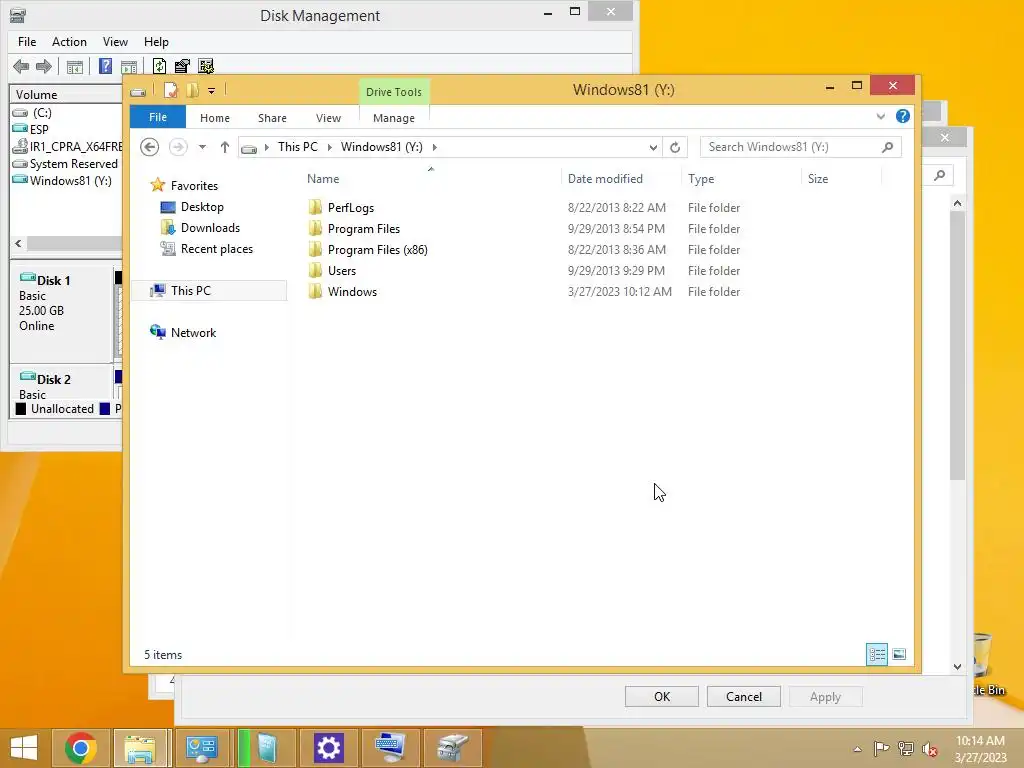This screenshot has width=1024, height=768.
Task: Expand Windows81 (Y:) breadcrumb arrow
Action: click(x=434, y=148)
